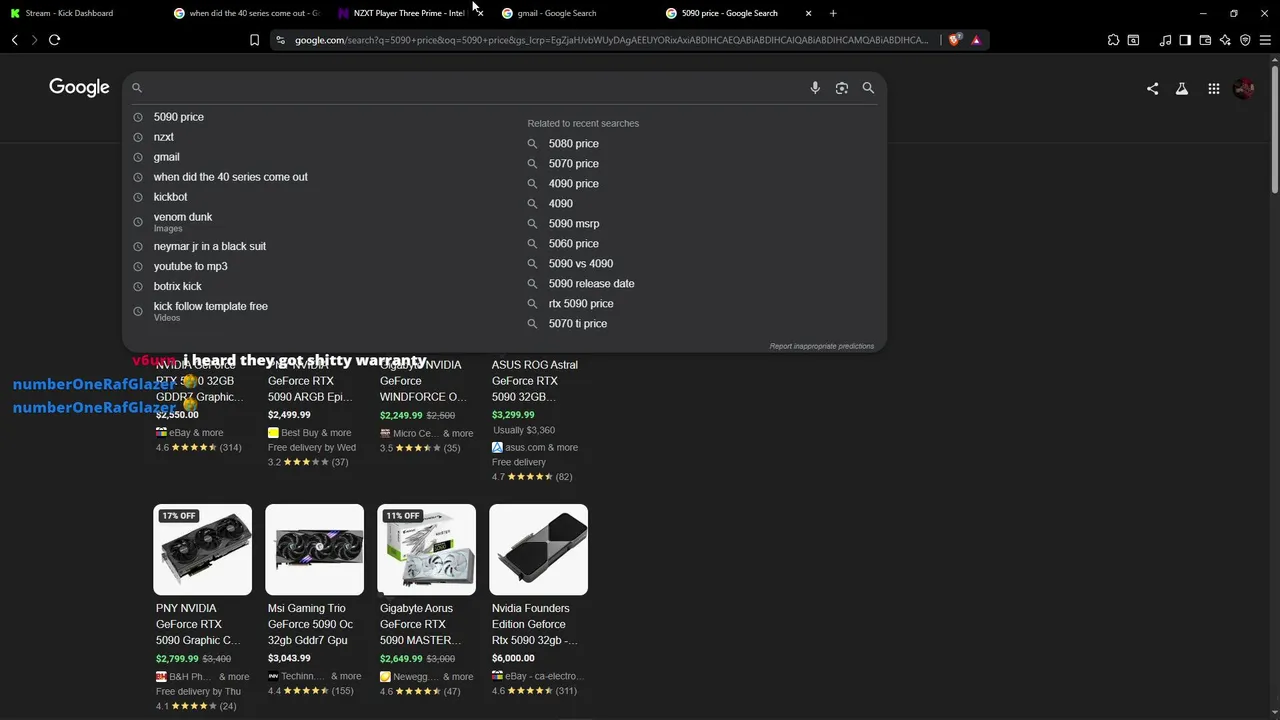Click the Google share icon
Viewport: 1280px width, 720px height.
tap(1152, 89)
